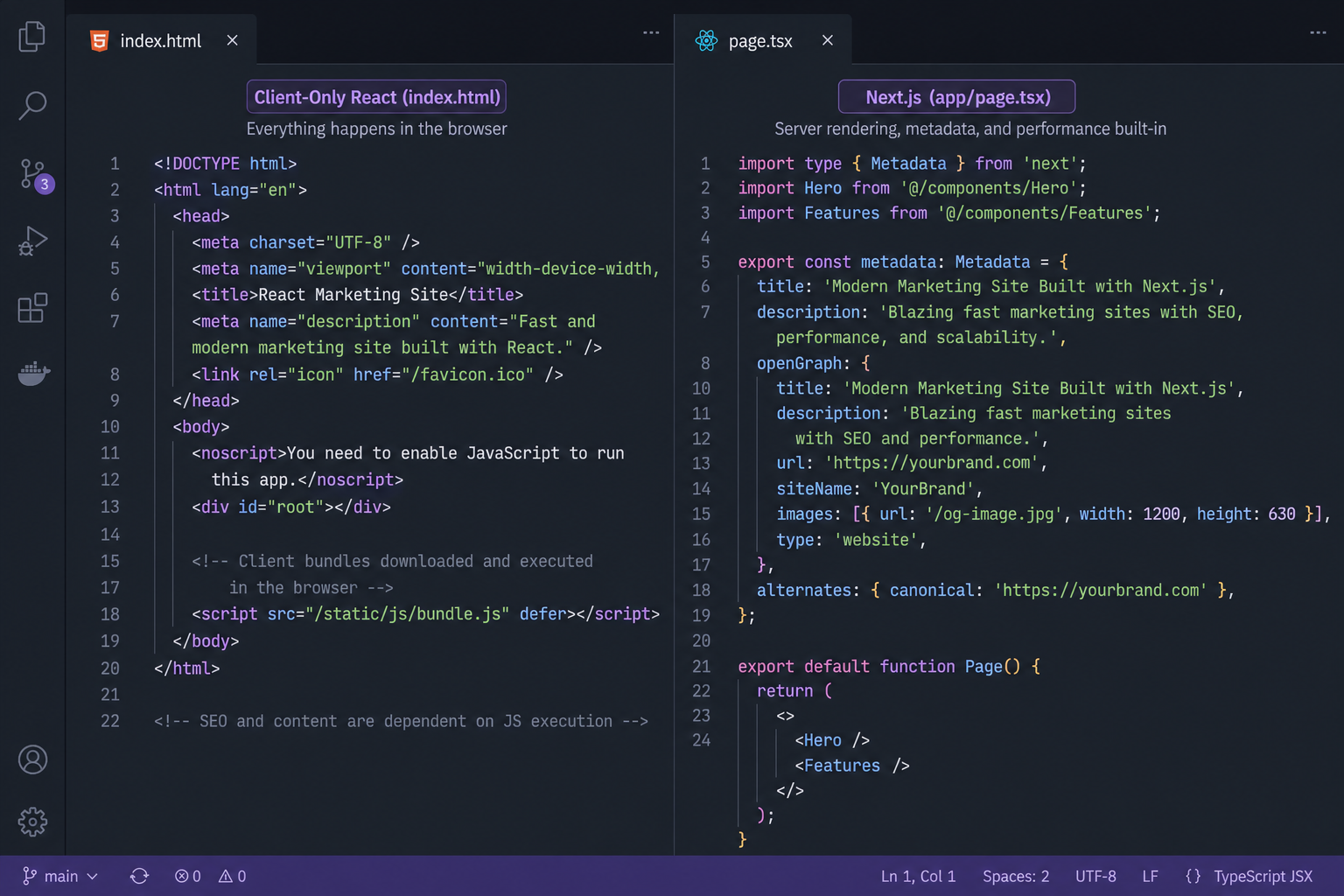This screenshot has width=1344, height=896.
Task: Click the Next.js (app/page.tsx) label
Action: pyautogui.click(x=957, y=97)
